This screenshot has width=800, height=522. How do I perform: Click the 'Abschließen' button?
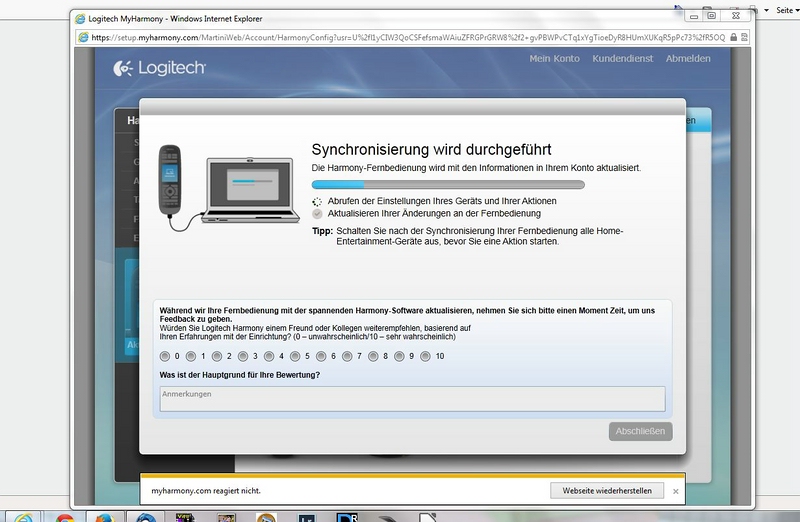coord(640,431)
